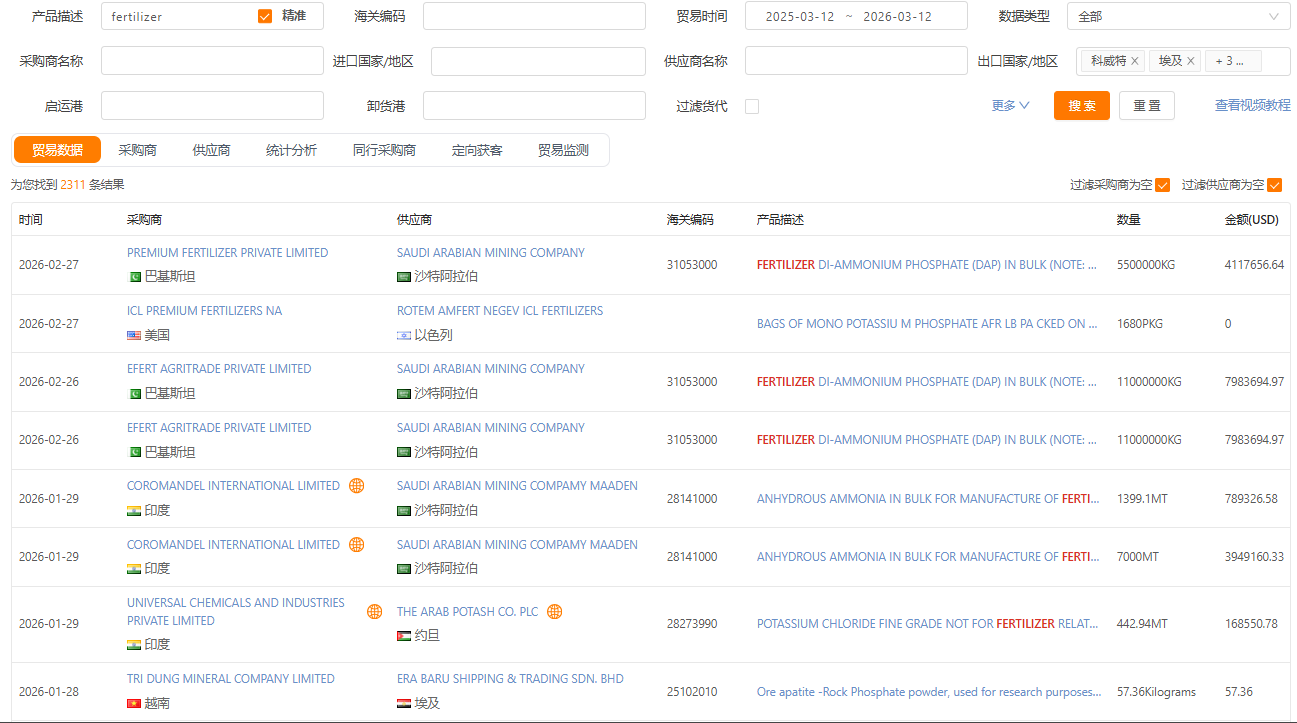Click globe icon next to THE ARAB POTASH CO. PLC
This screenshot has height=723, width=1297.
(x=554, y=611)
